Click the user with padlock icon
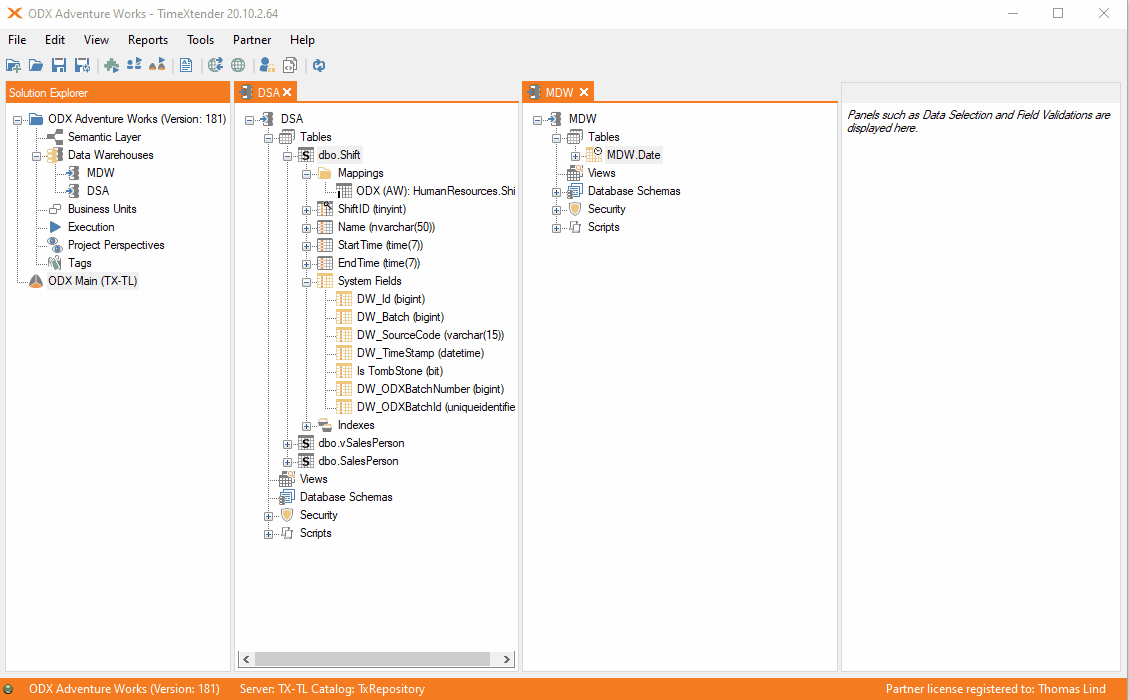 [267, 66]
